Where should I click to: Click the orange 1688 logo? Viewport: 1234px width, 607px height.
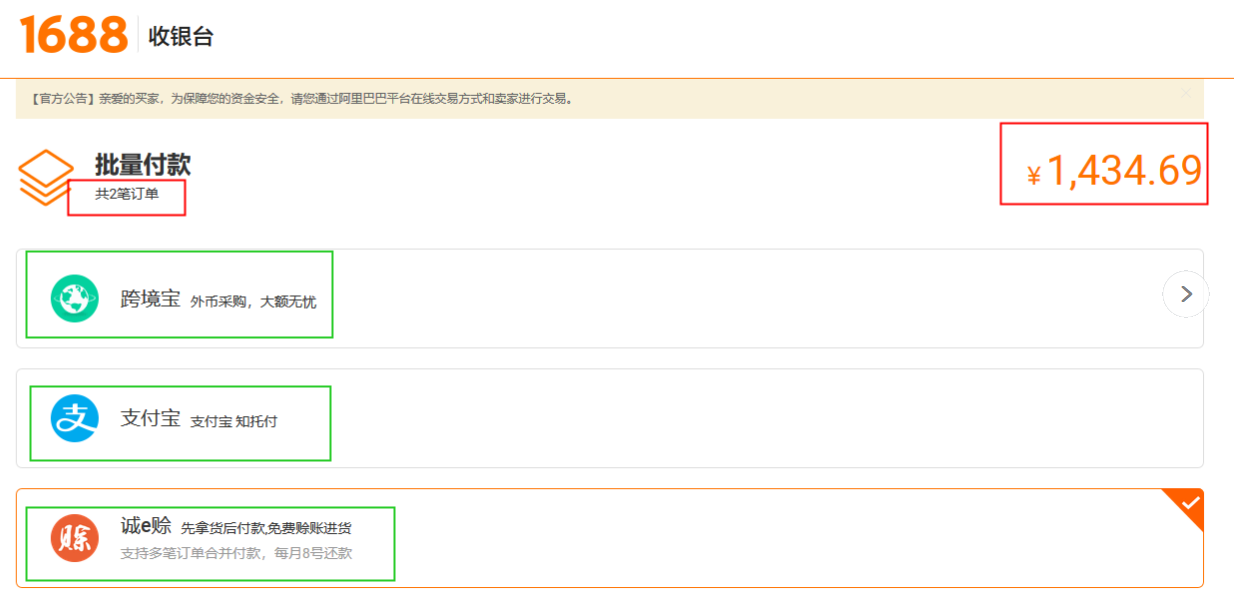[74, 35]
